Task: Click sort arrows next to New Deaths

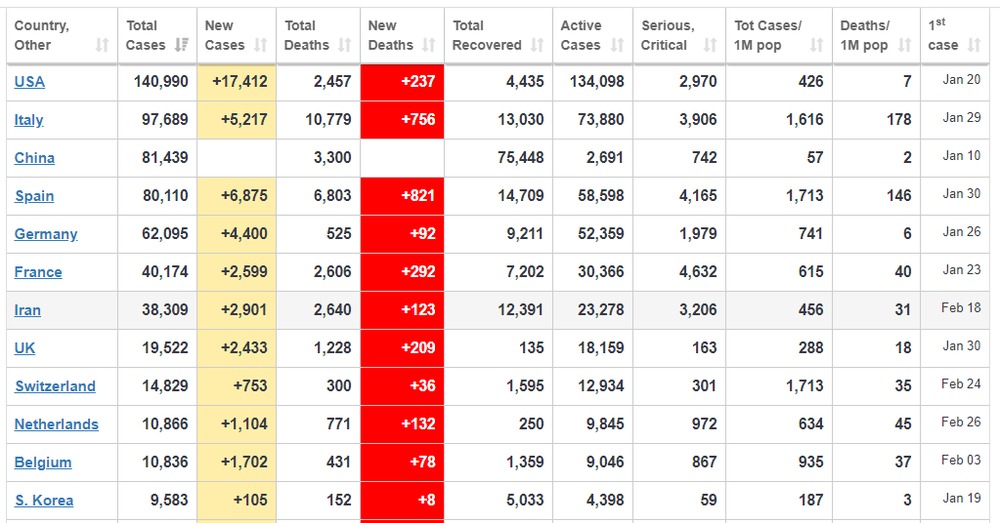Action: click(429, 45)
